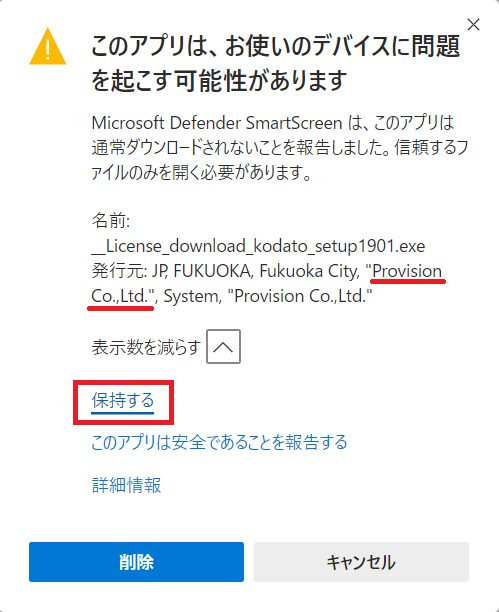
Task: Open the このアプリは安全であることを報告する link
Action: pyautogui.click(x=219, y=442)
